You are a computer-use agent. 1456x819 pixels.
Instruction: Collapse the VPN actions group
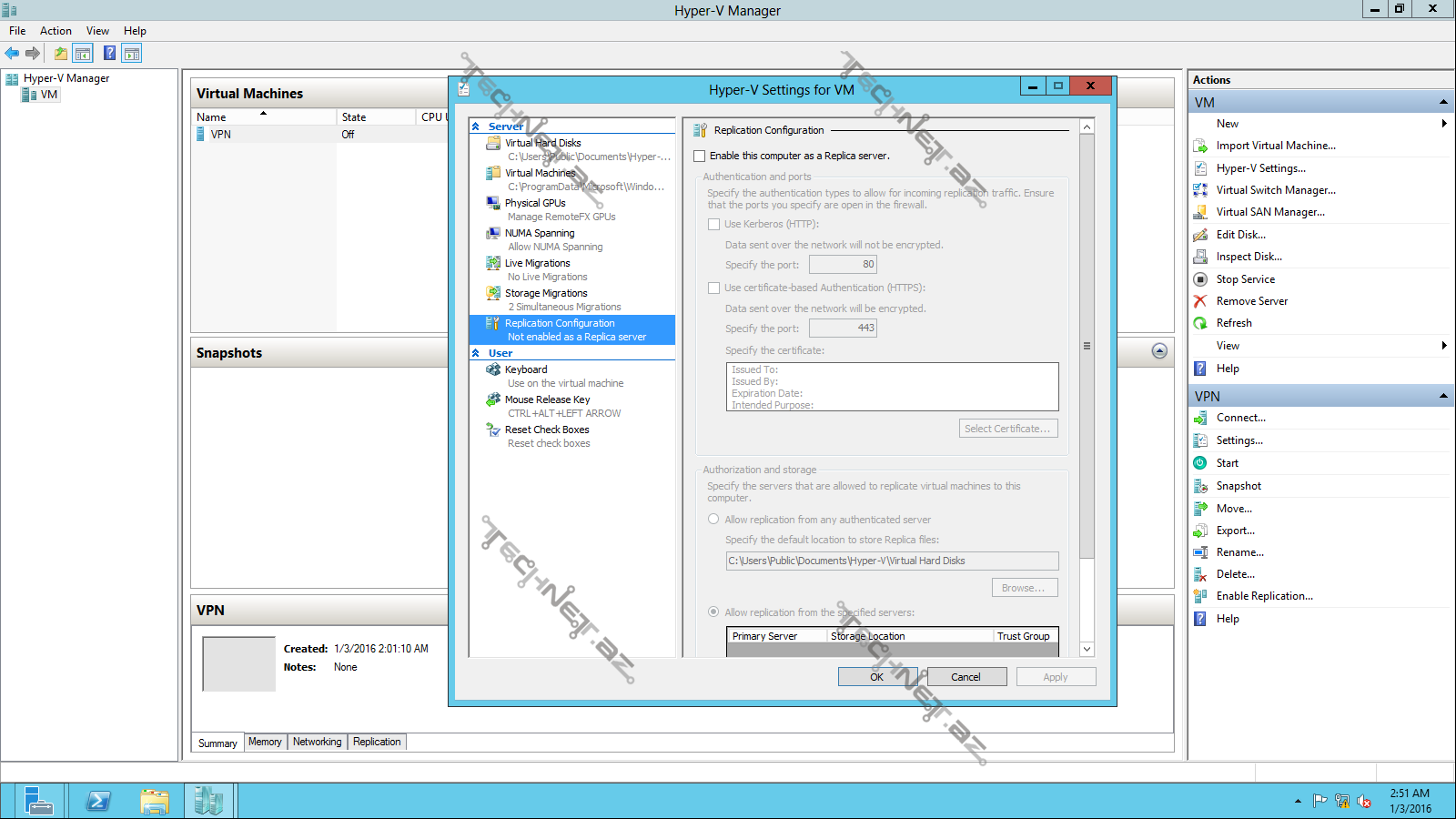click(x=1443, y=396)
